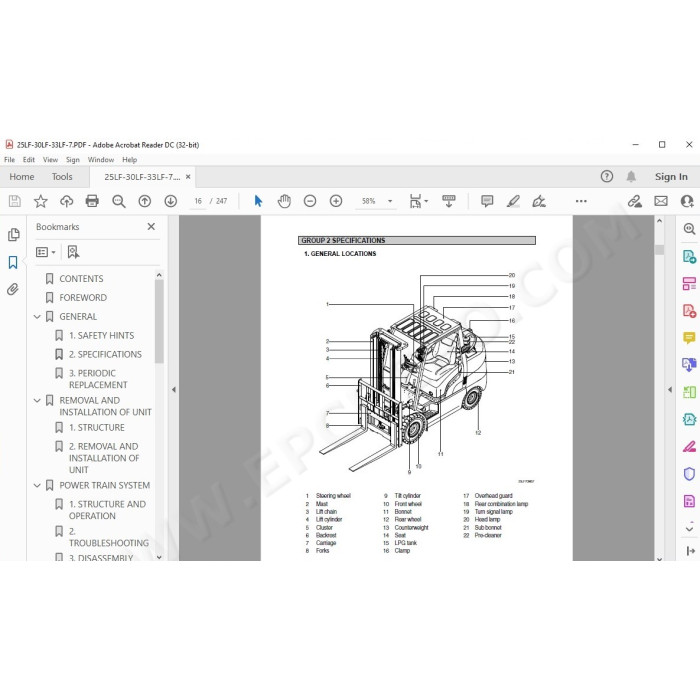Expand the right tools pane arrow
The image size is (700, 700).
[670, 390]
